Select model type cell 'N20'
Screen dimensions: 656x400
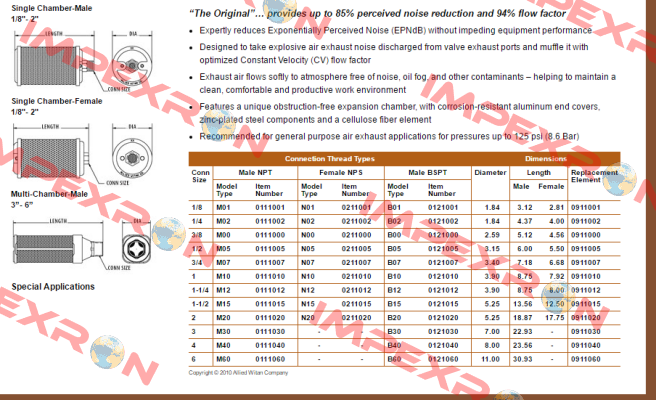pos(308,318)
